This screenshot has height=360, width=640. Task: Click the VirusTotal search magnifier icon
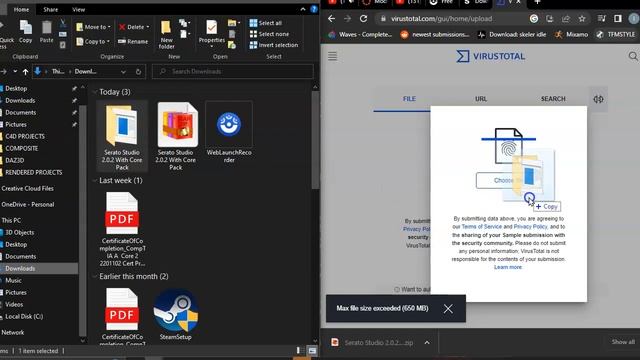tap(633, 56)
